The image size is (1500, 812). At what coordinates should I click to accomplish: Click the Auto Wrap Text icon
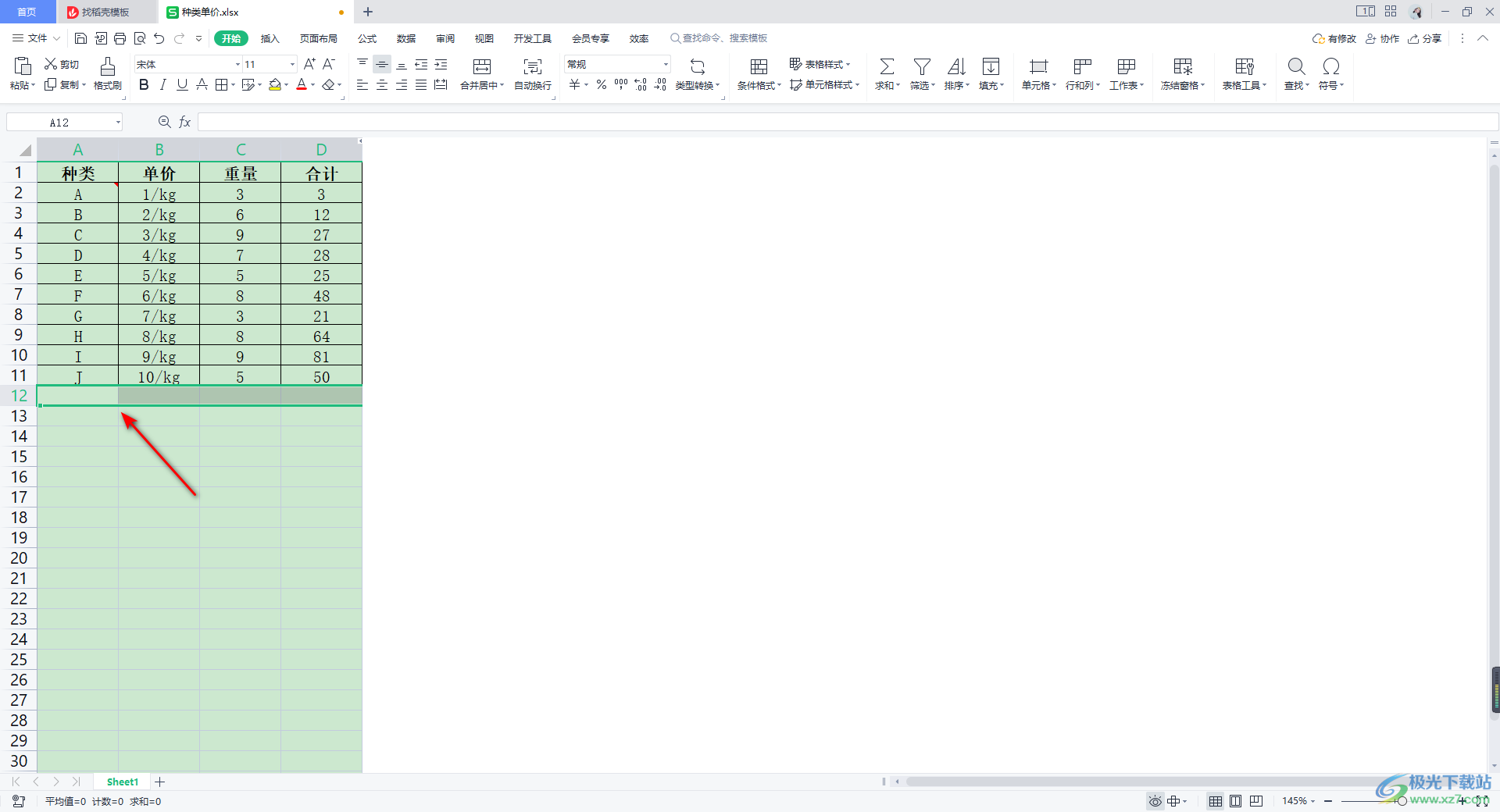[533, 67]
